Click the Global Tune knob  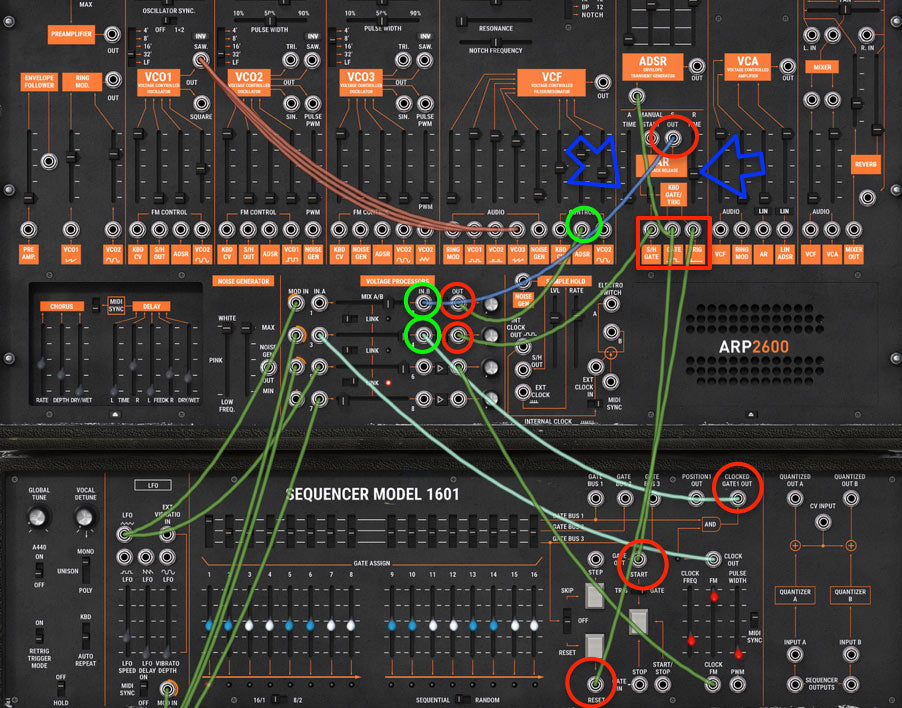click(x=37, y=518)
